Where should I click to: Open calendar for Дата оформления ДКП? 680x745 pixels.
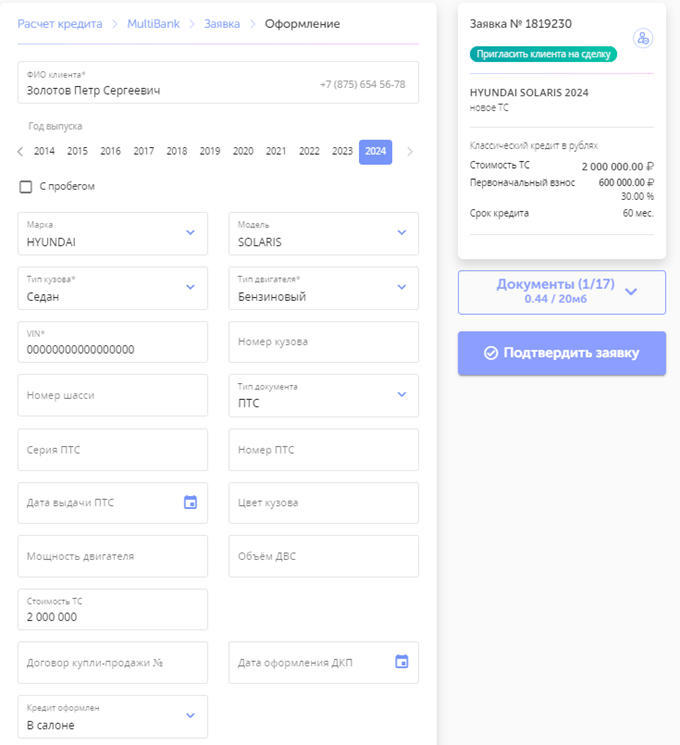(x=401, y=662)
